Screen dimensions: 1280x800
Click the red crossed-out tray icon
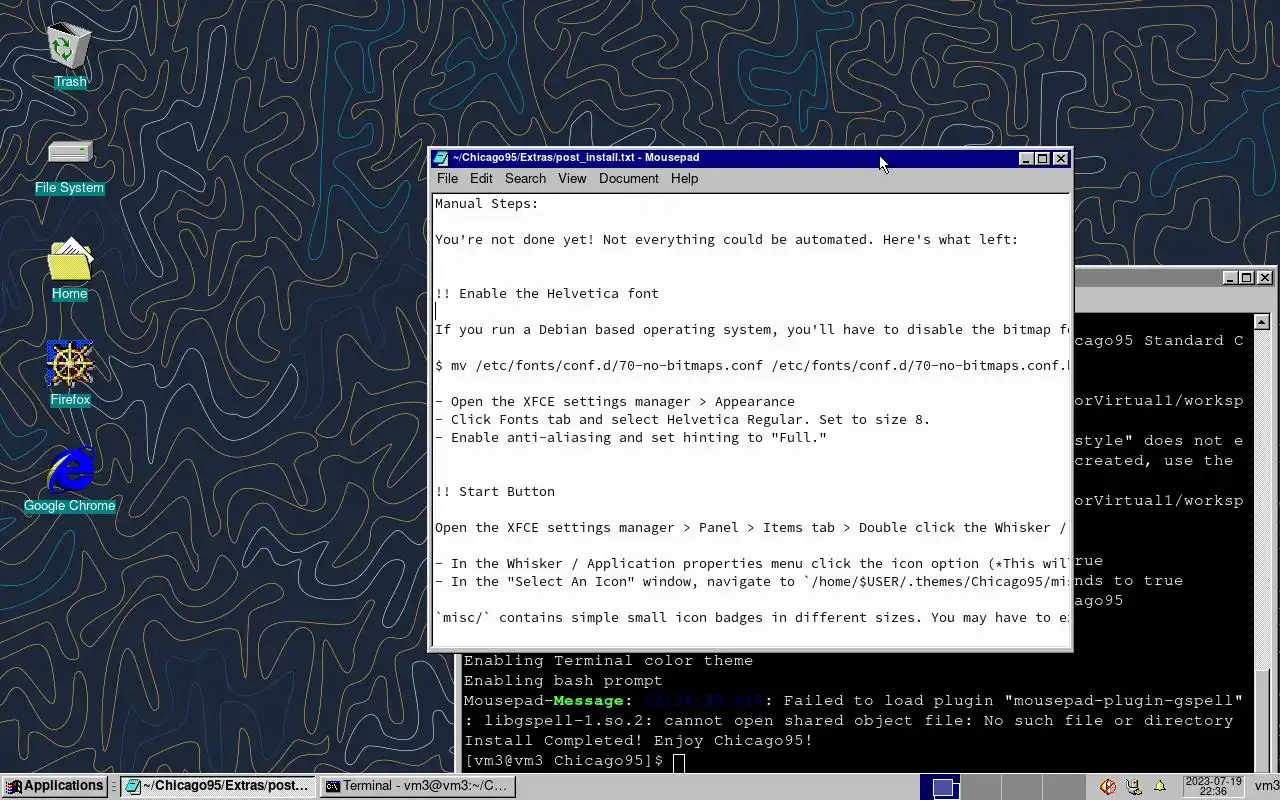1108,786
